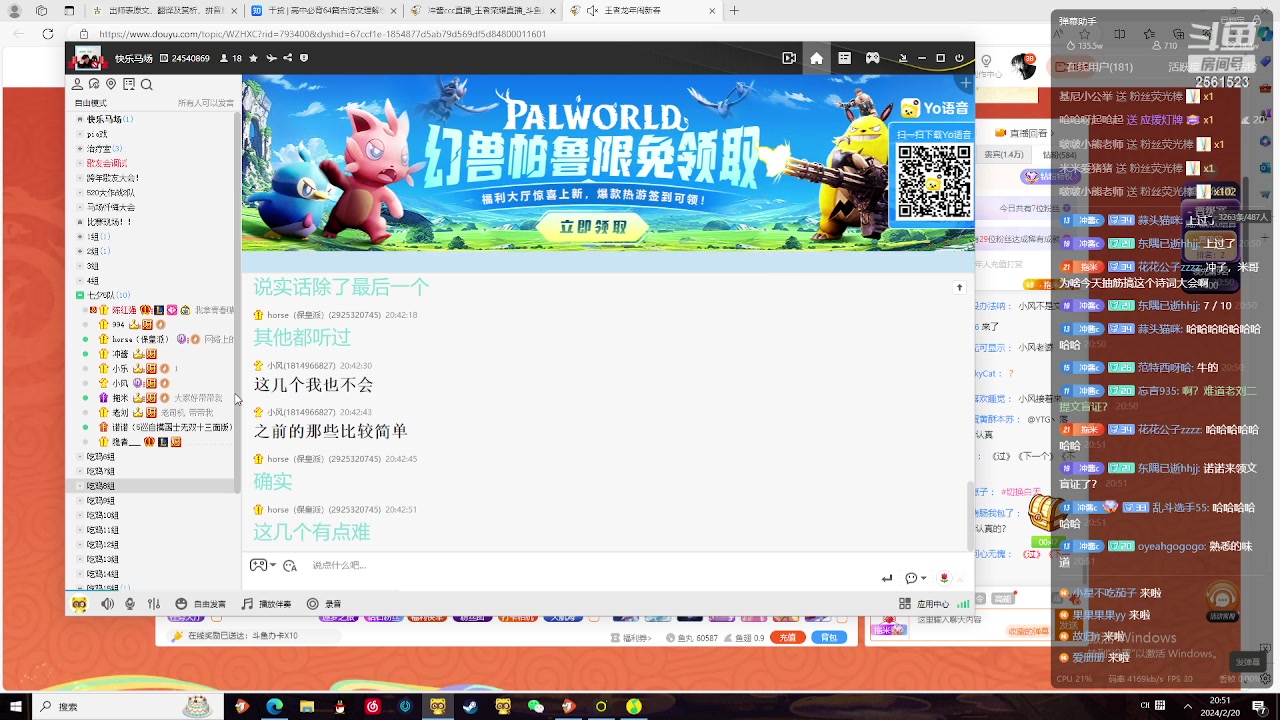
Task: Open the audio mixer sliders icon
Action: point(154,604)
